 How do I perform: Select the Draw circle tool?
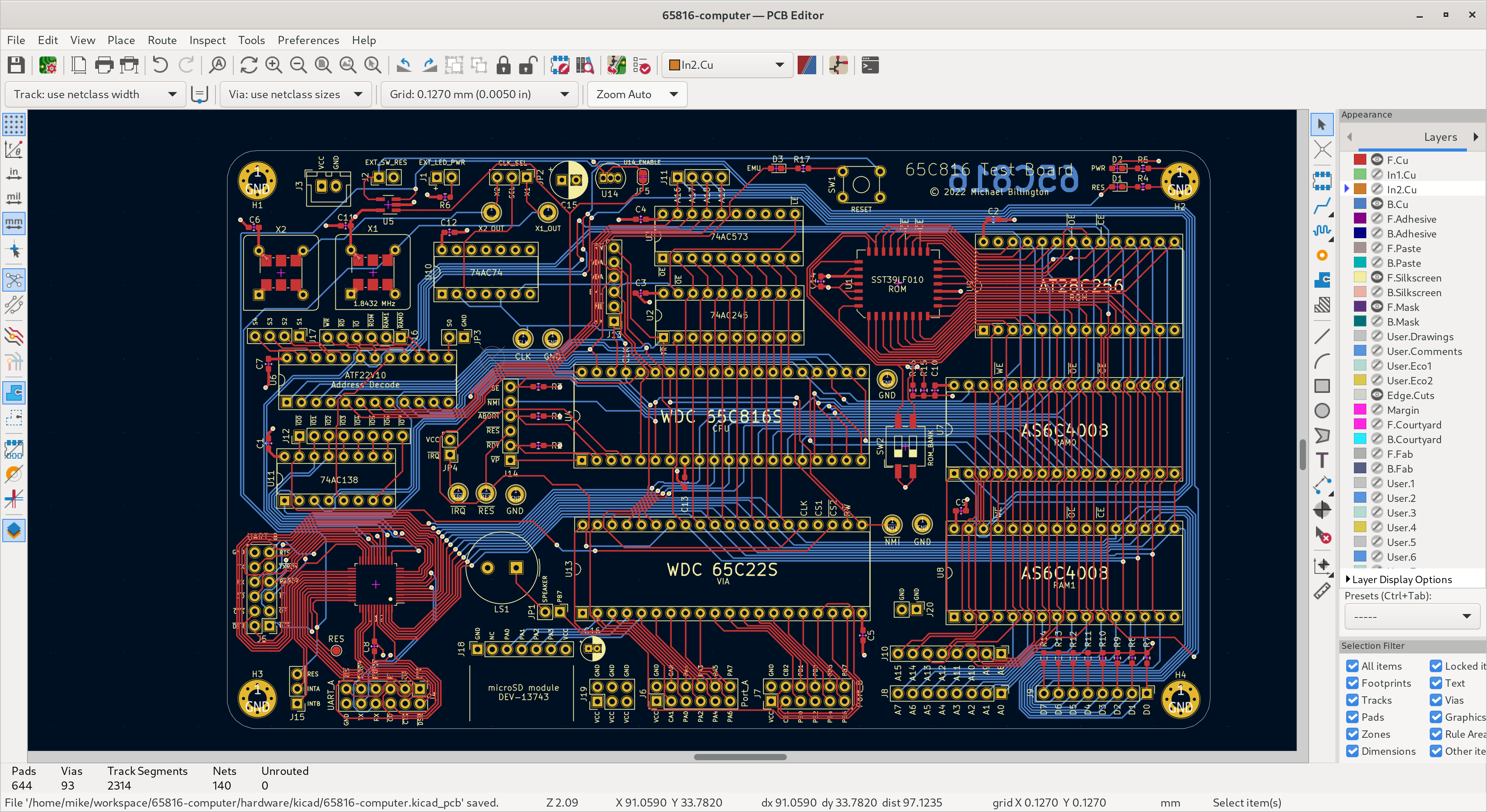point(1322,410)
